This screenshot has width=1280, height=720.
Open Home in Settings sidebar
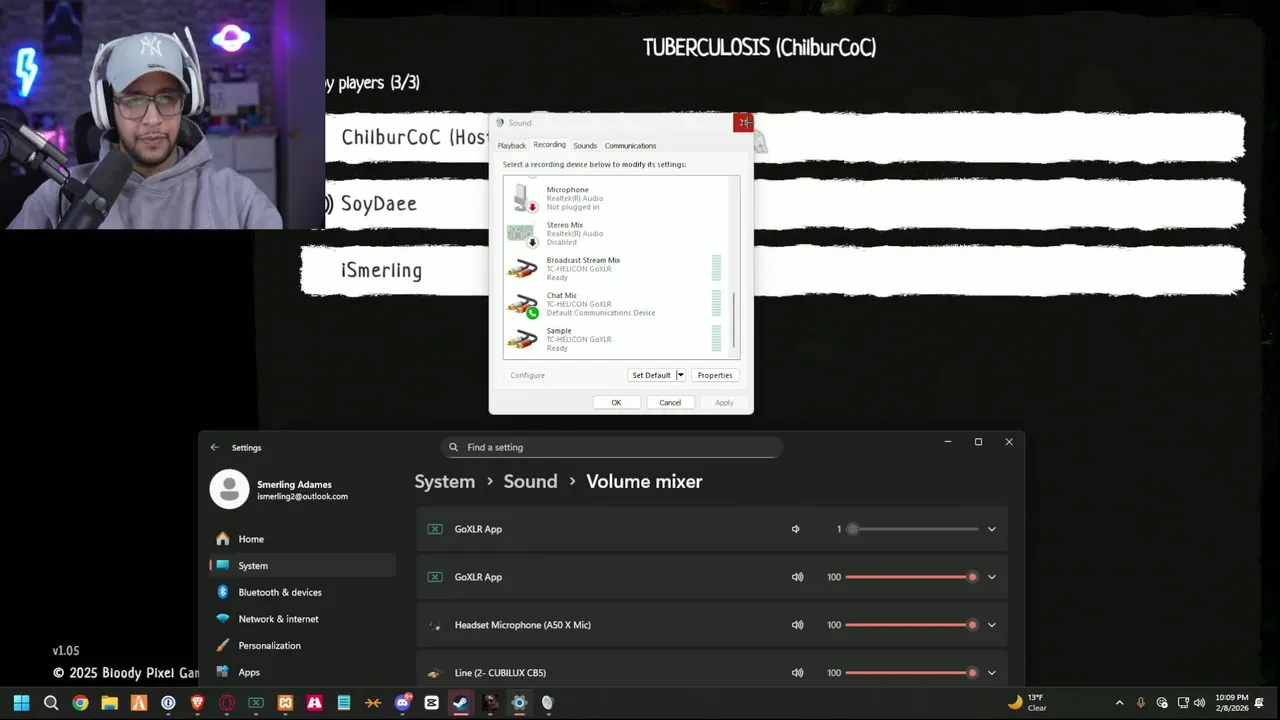pyautogui.click(x=302, y=539)
